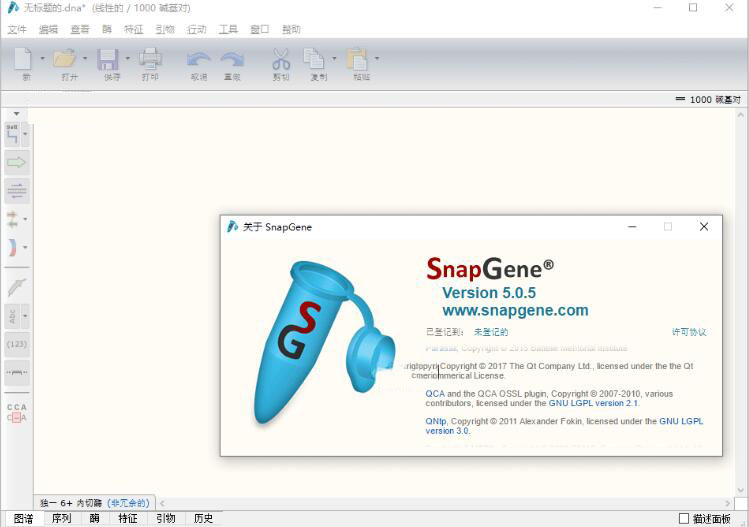Click the (123) numbering sidebar icon

tap(16, 344)
